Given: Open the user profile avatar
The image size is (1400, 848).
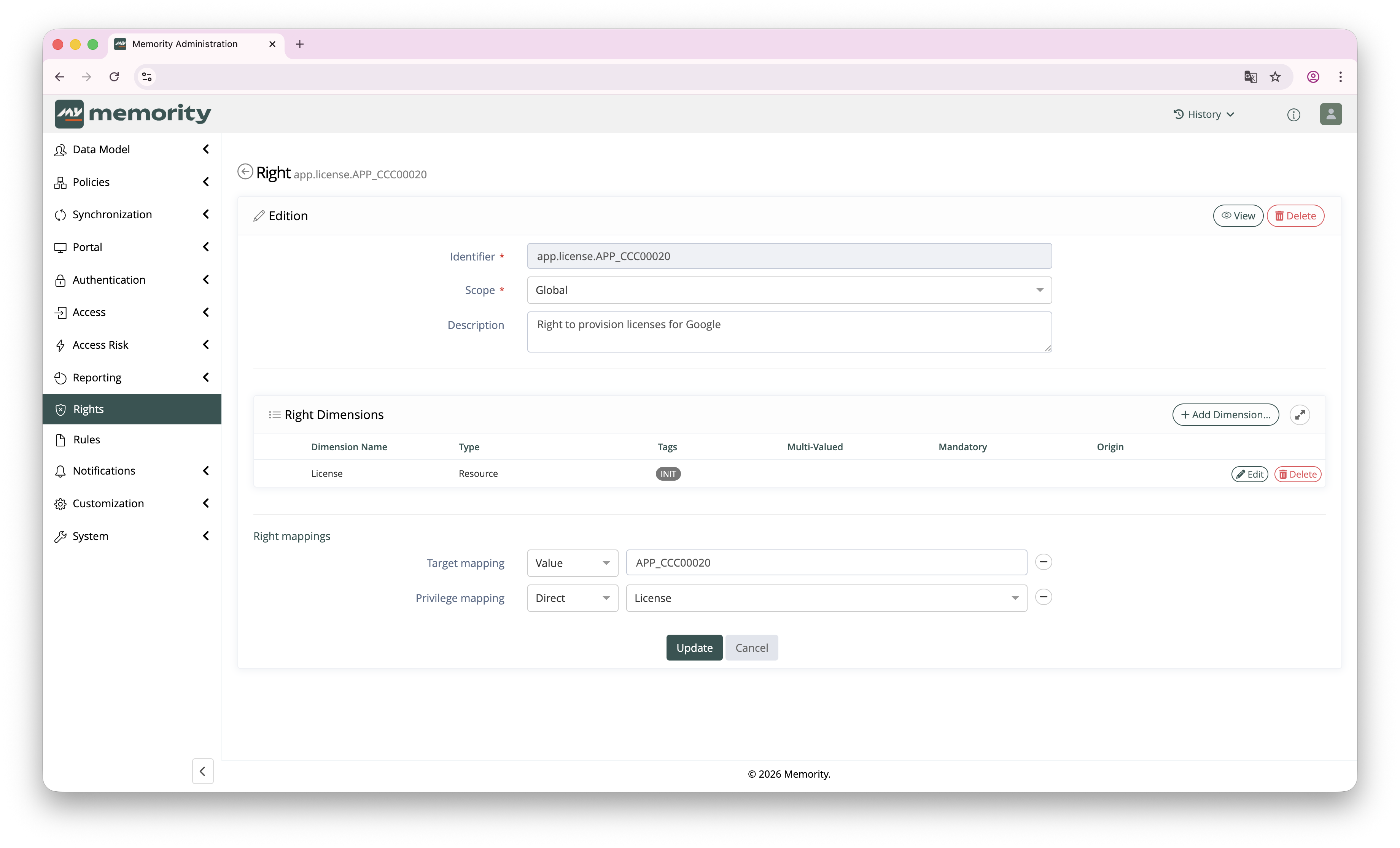Looking at the screenshot, I should (x=1331, y=114).
